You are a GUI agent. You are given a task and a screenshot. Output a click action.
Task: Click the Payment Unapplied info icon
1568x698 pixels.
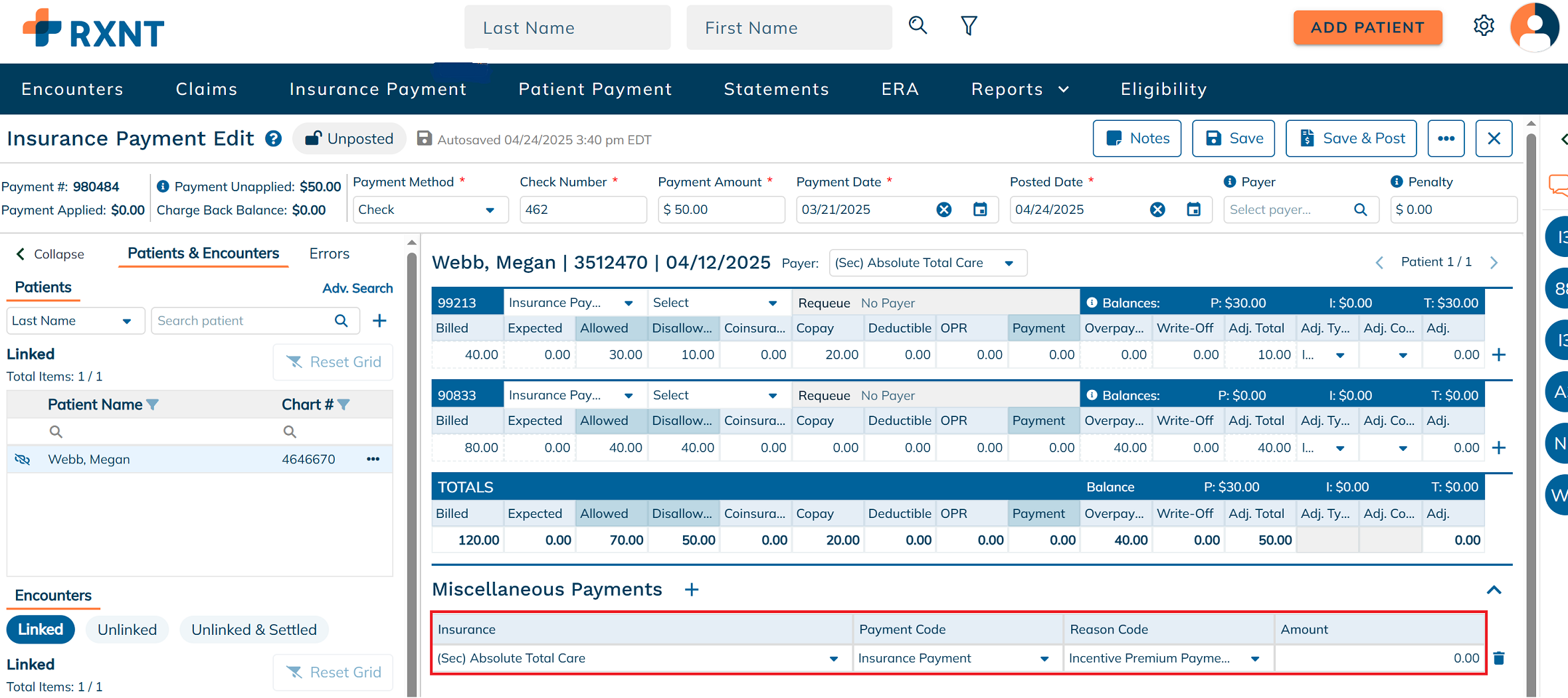163,187
